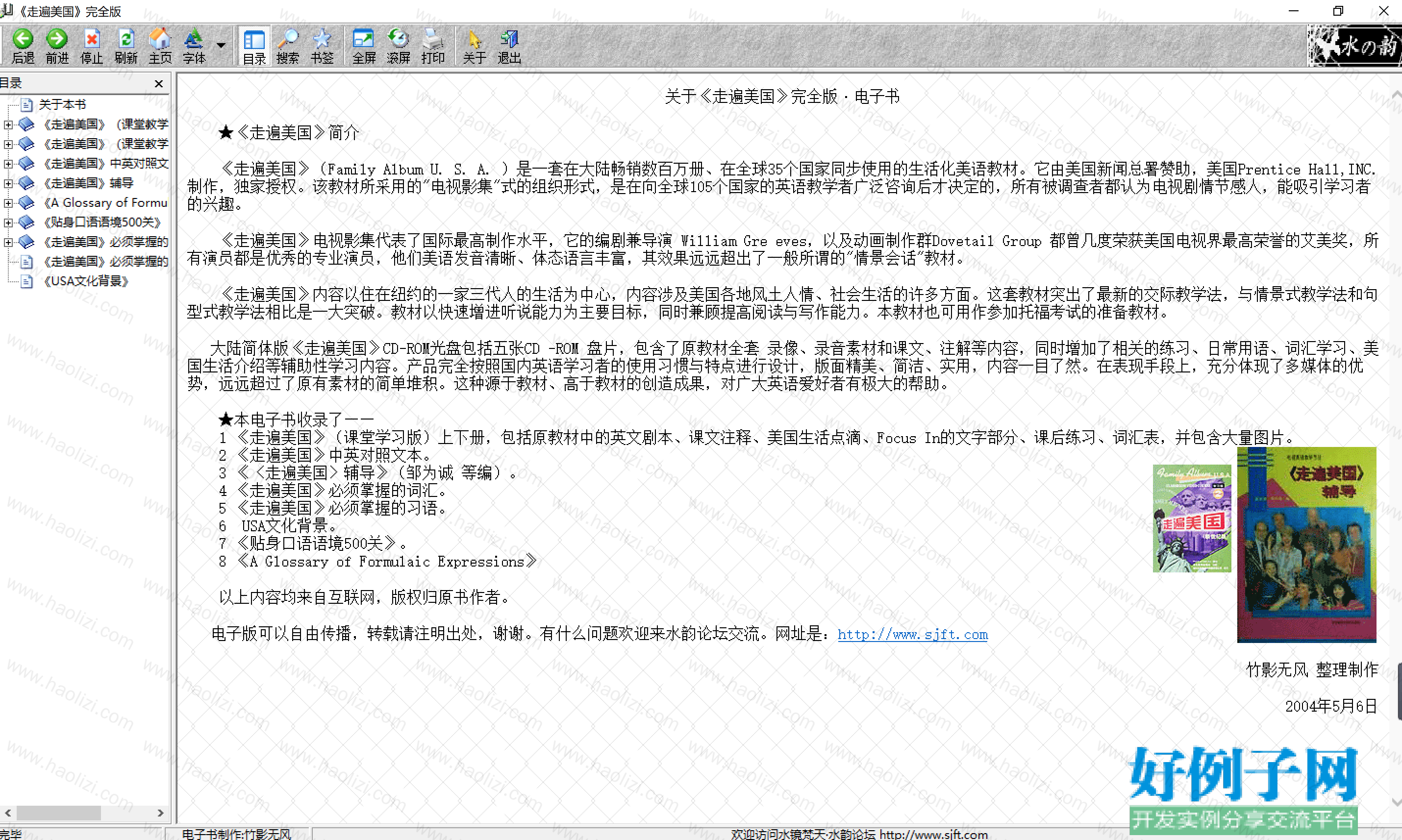Viewport: 1402px width, 840px height.
Task: Click the 刷新 (Refresh) toolbar icon
Action: pos(125,46)
